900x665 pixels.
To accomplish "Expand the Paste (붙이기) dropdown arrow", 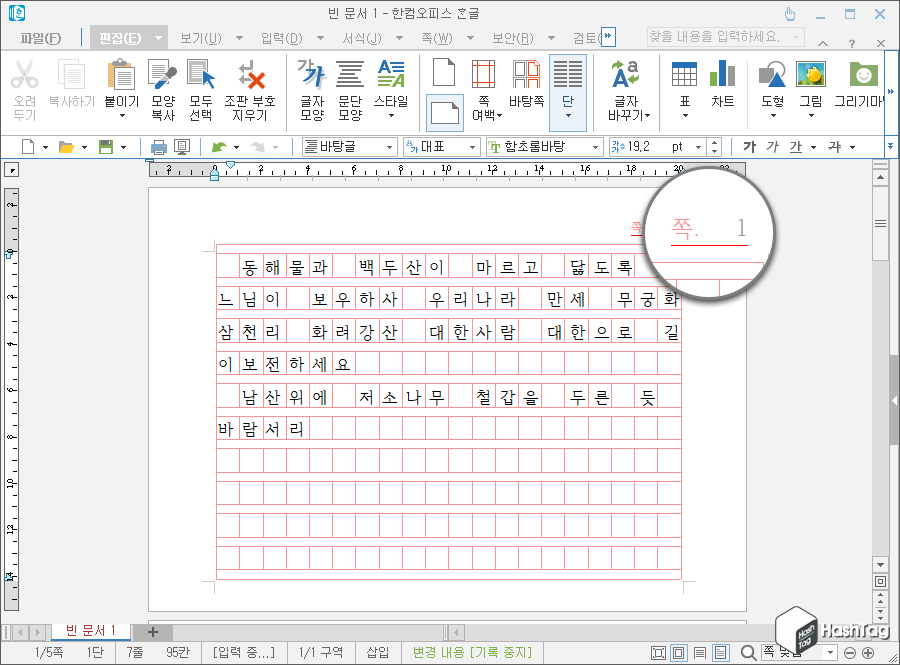I will coord(122,116).
